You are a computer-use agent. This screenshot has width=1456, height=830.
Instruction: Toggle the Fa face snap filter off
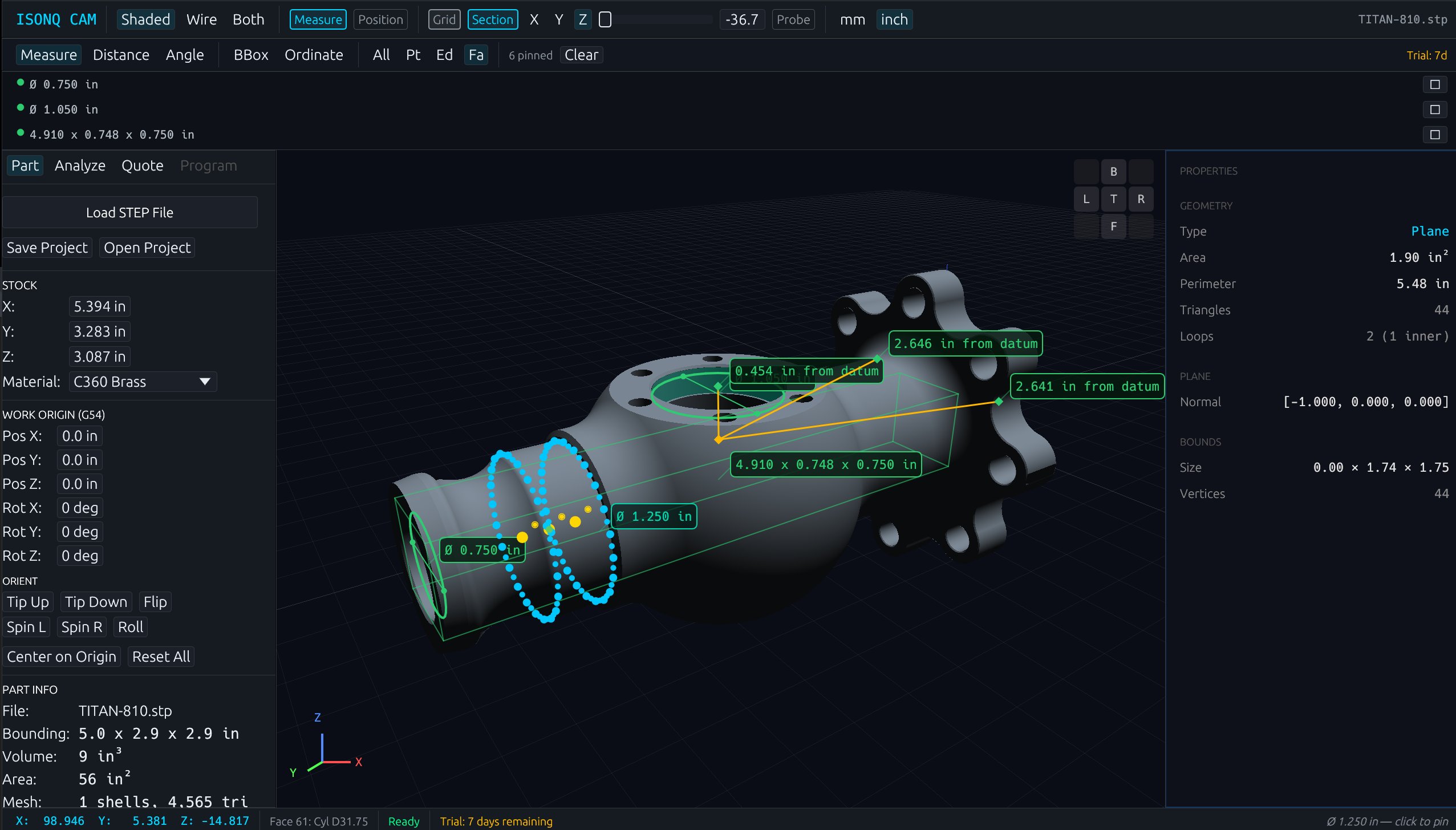pos(476,55)
